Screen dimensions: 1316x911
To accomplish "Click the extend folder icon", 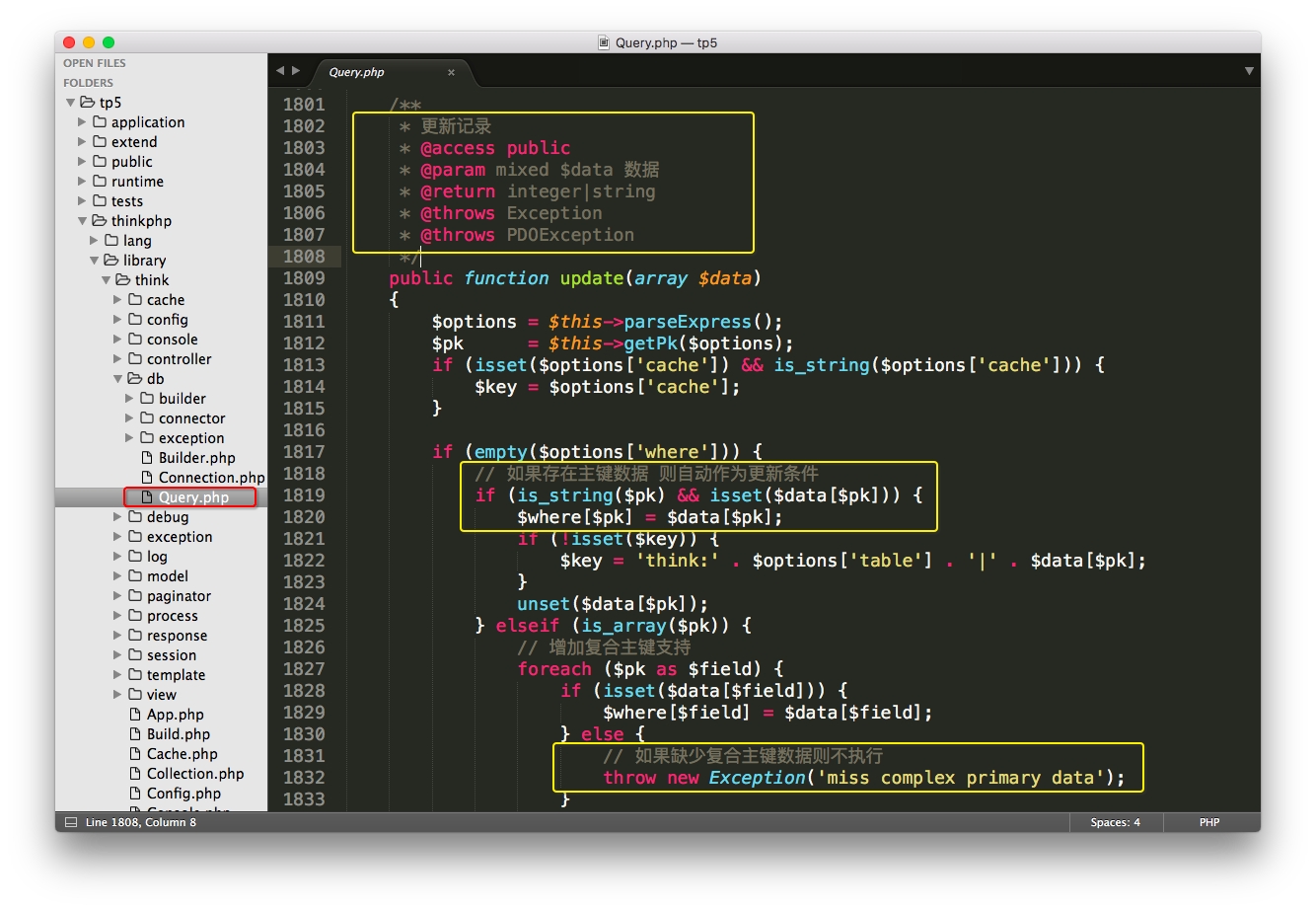I will pyautogui.click(x=100, y=142).
